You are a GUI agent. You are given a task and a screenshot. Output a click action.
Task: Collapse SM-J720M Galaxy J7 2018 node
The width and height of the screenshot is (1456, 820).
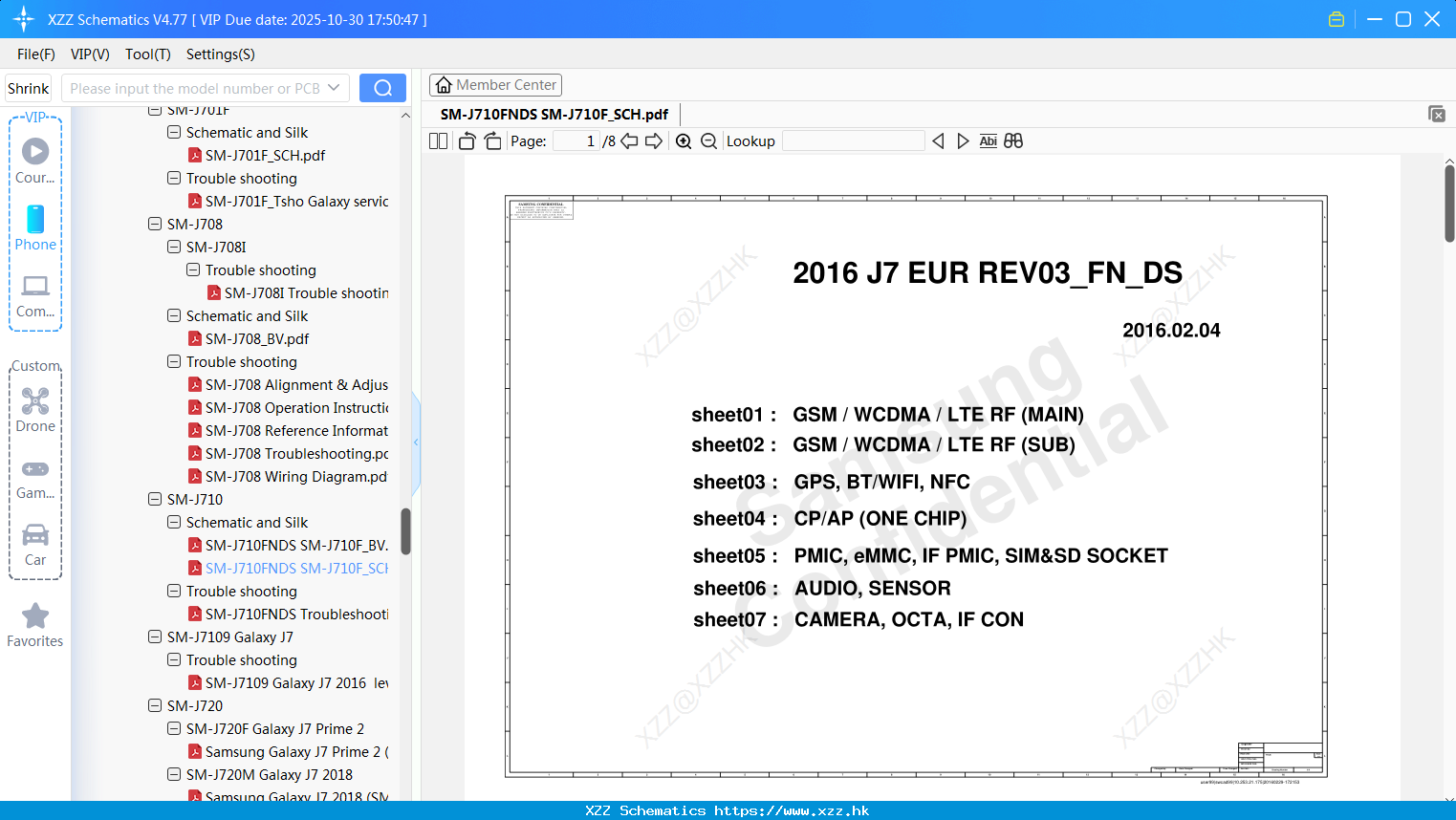tap(174, 774)
